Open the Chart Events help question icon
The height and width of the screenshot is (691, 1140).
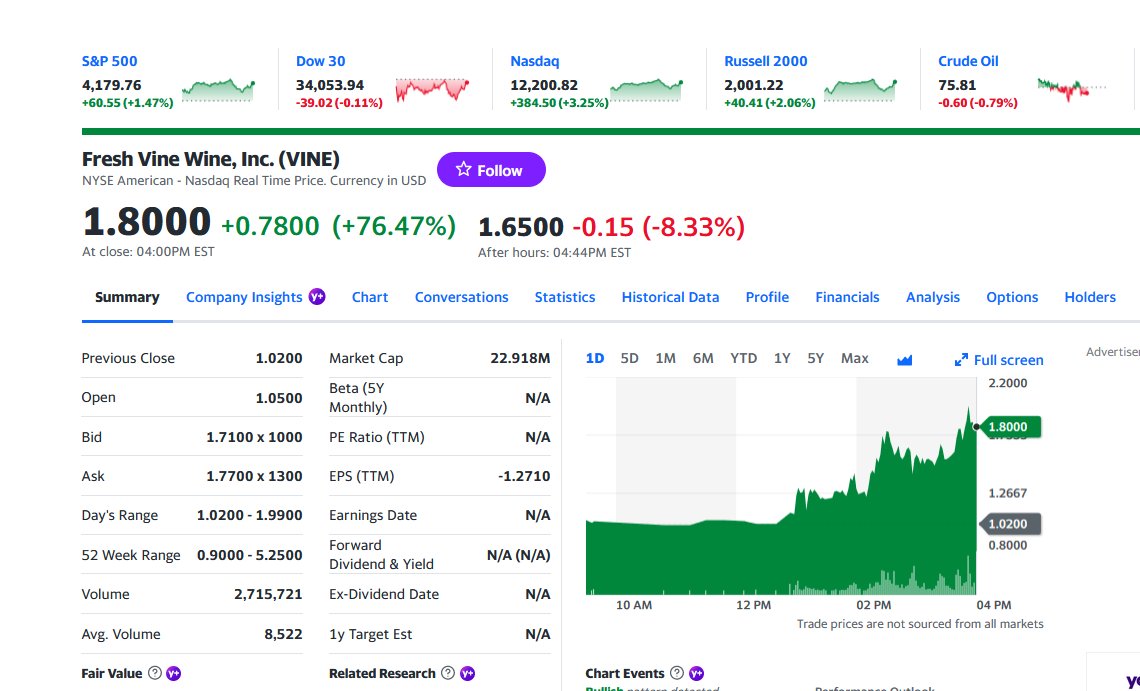(677, 673)
